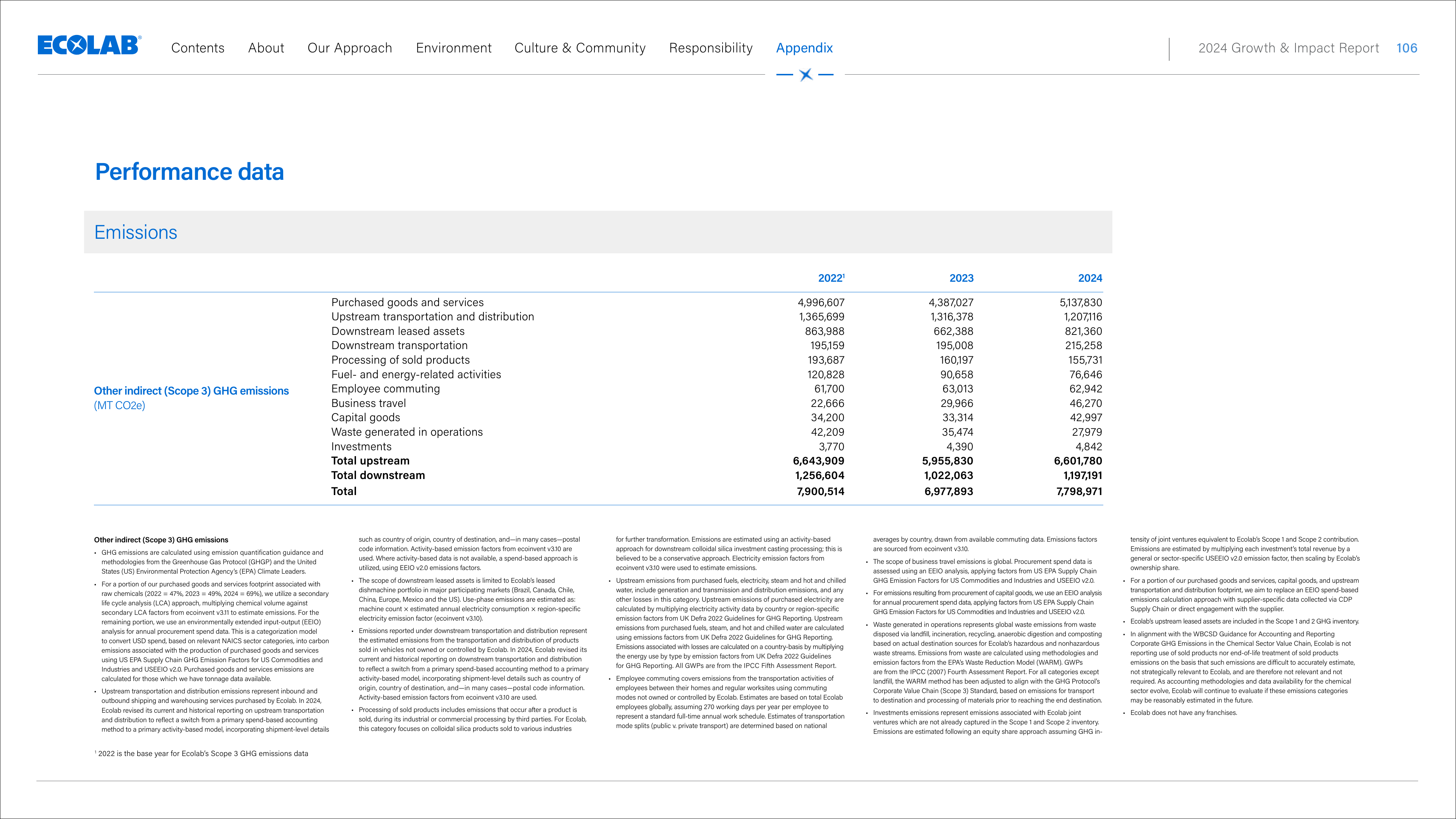Image resolution: width=1456 pixels, height=819 pixels.
Task: Click the 2024 column header
Action: tap(1090, 278)
